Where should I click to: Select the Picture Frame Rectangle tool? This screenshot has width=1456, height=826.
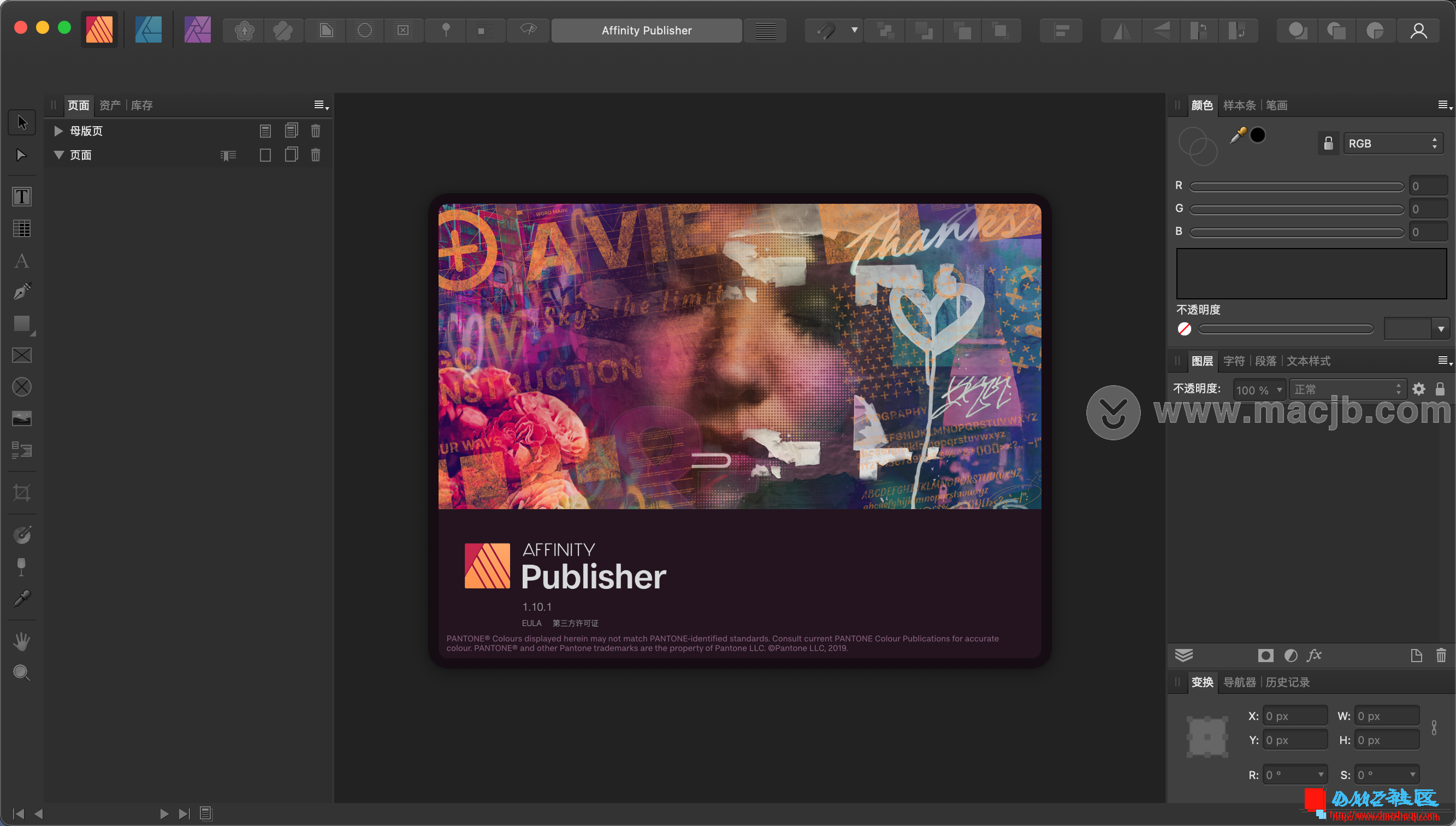[x=21, y=355]
